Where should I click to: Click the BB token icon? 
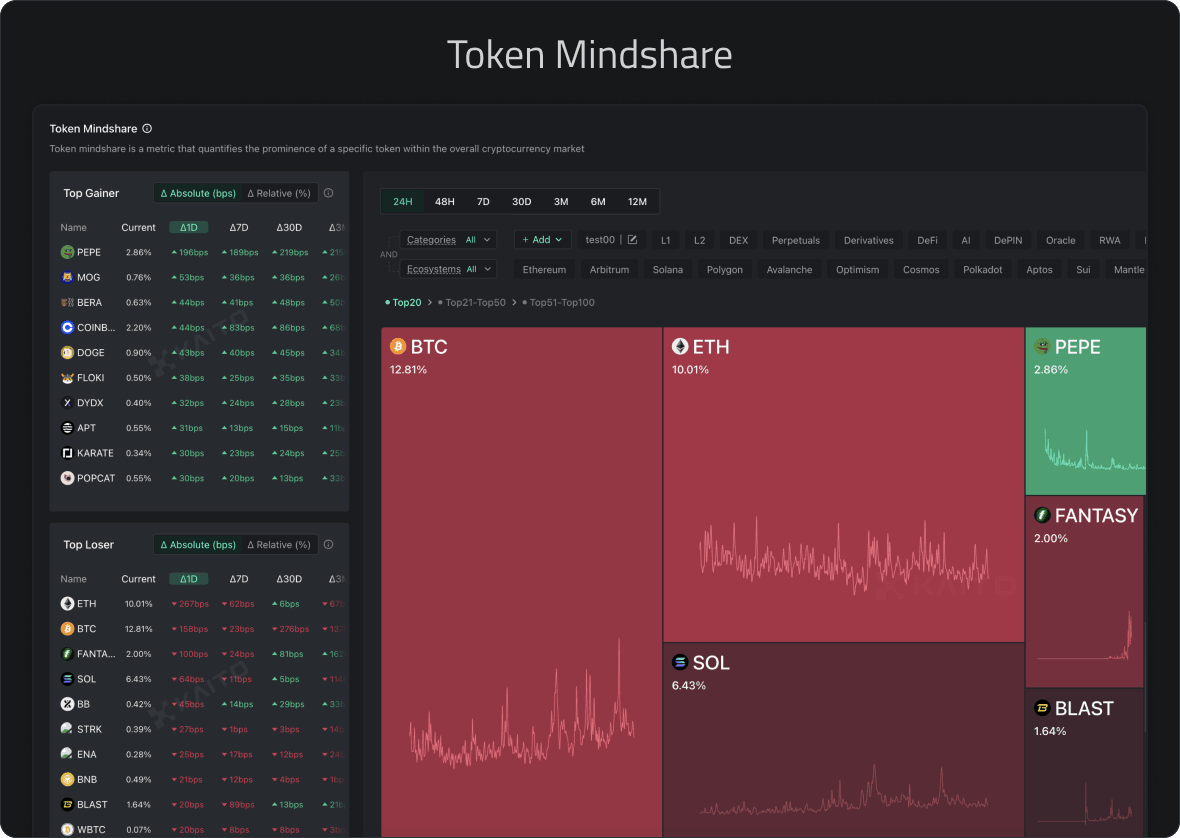click(67, 704)
